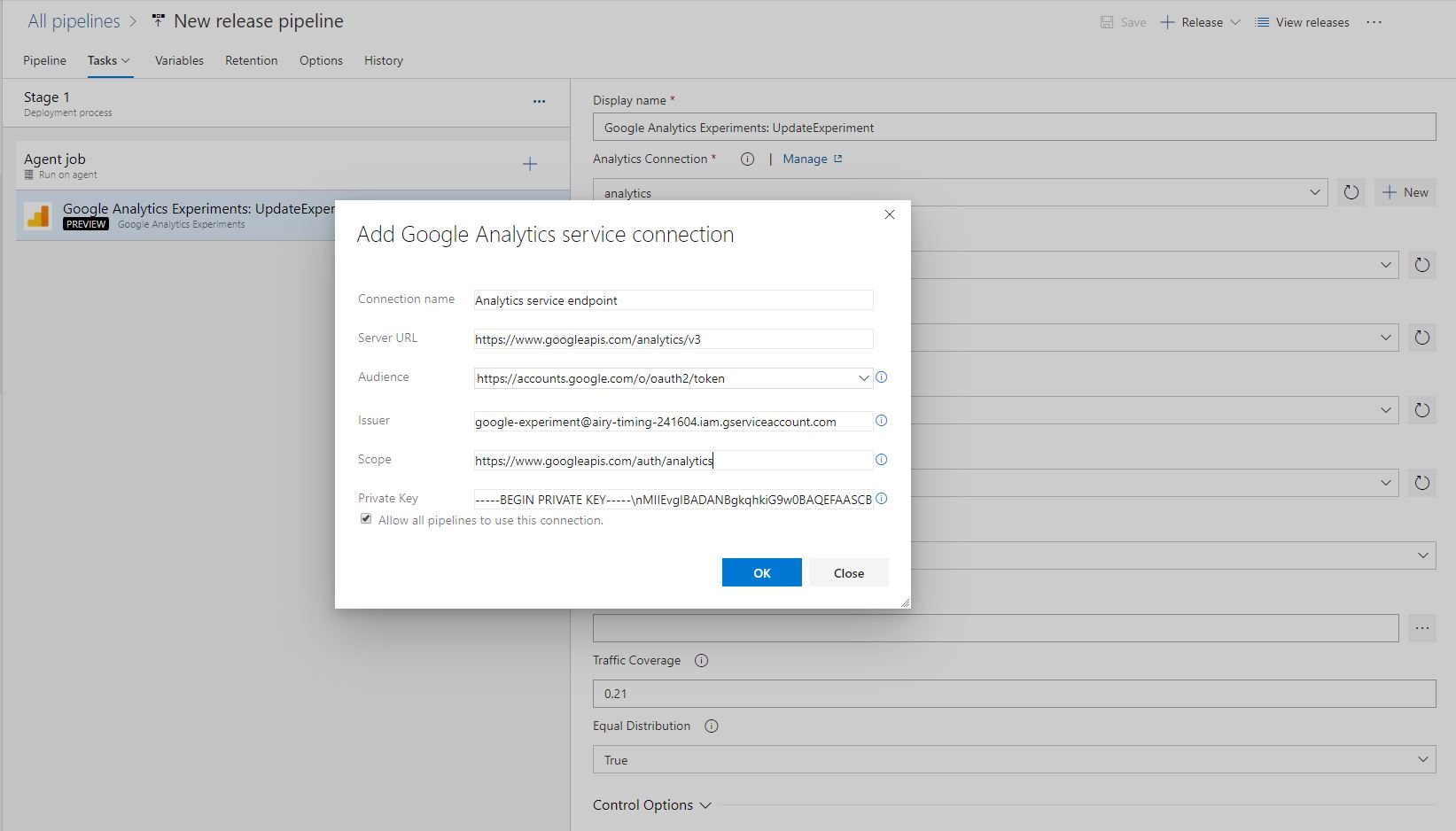
Task: Show Private Key info tooltip
Action: (881, 499)
